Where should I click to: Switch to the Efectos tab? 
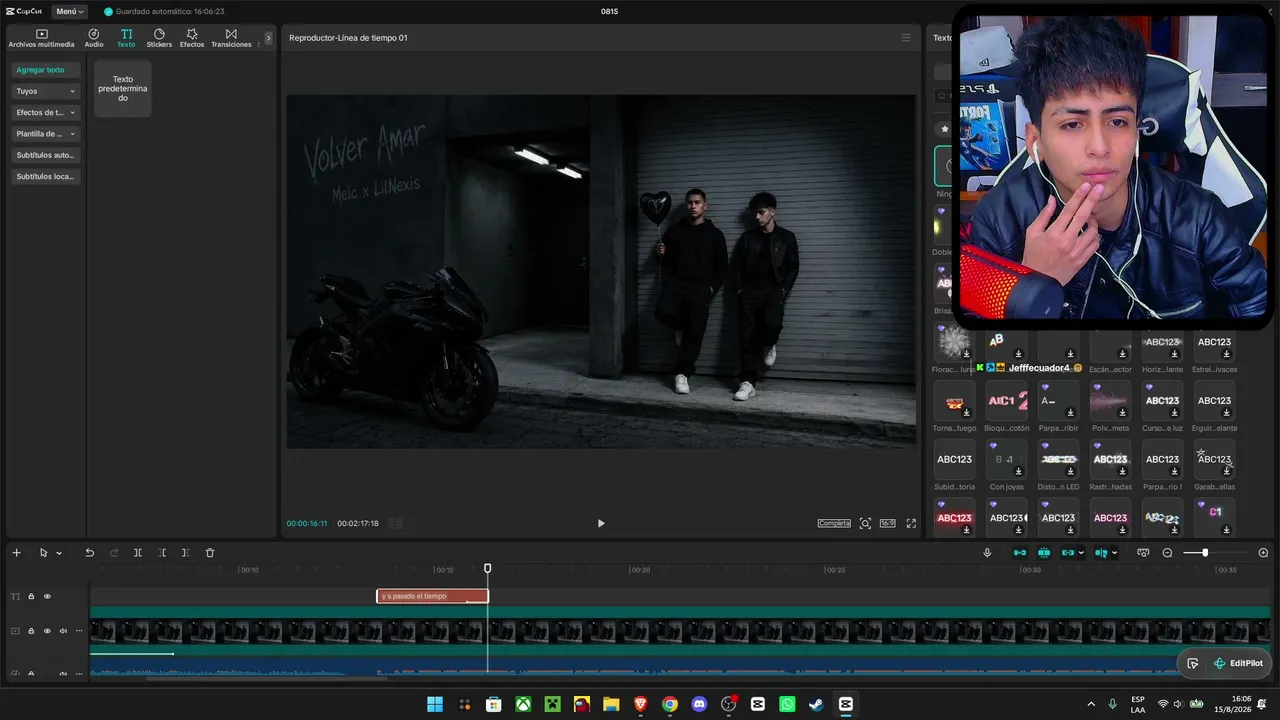(x=192, y=38)
